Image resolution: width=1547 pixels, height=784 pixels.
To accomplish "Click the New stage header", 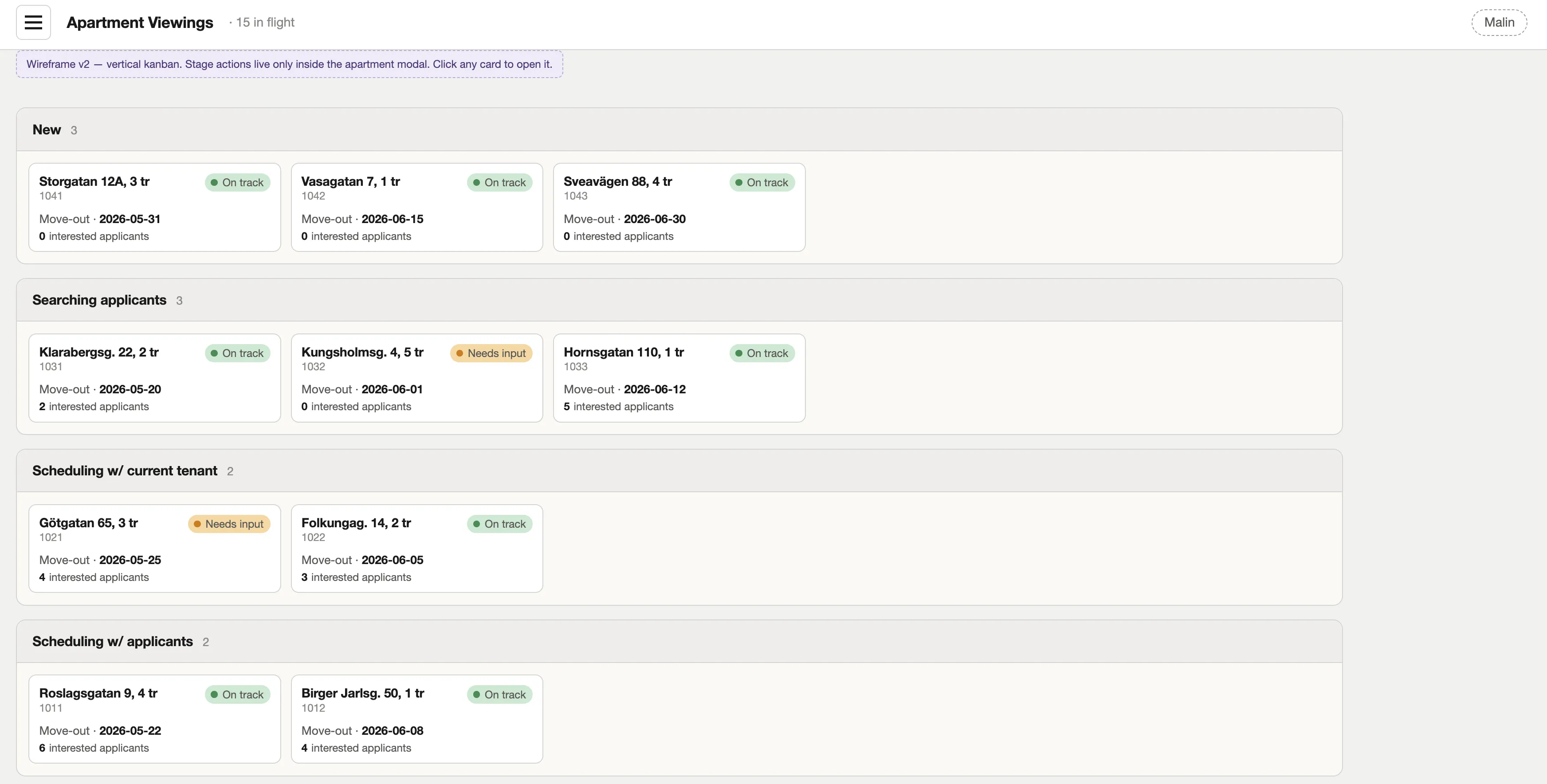I will 679,129.
